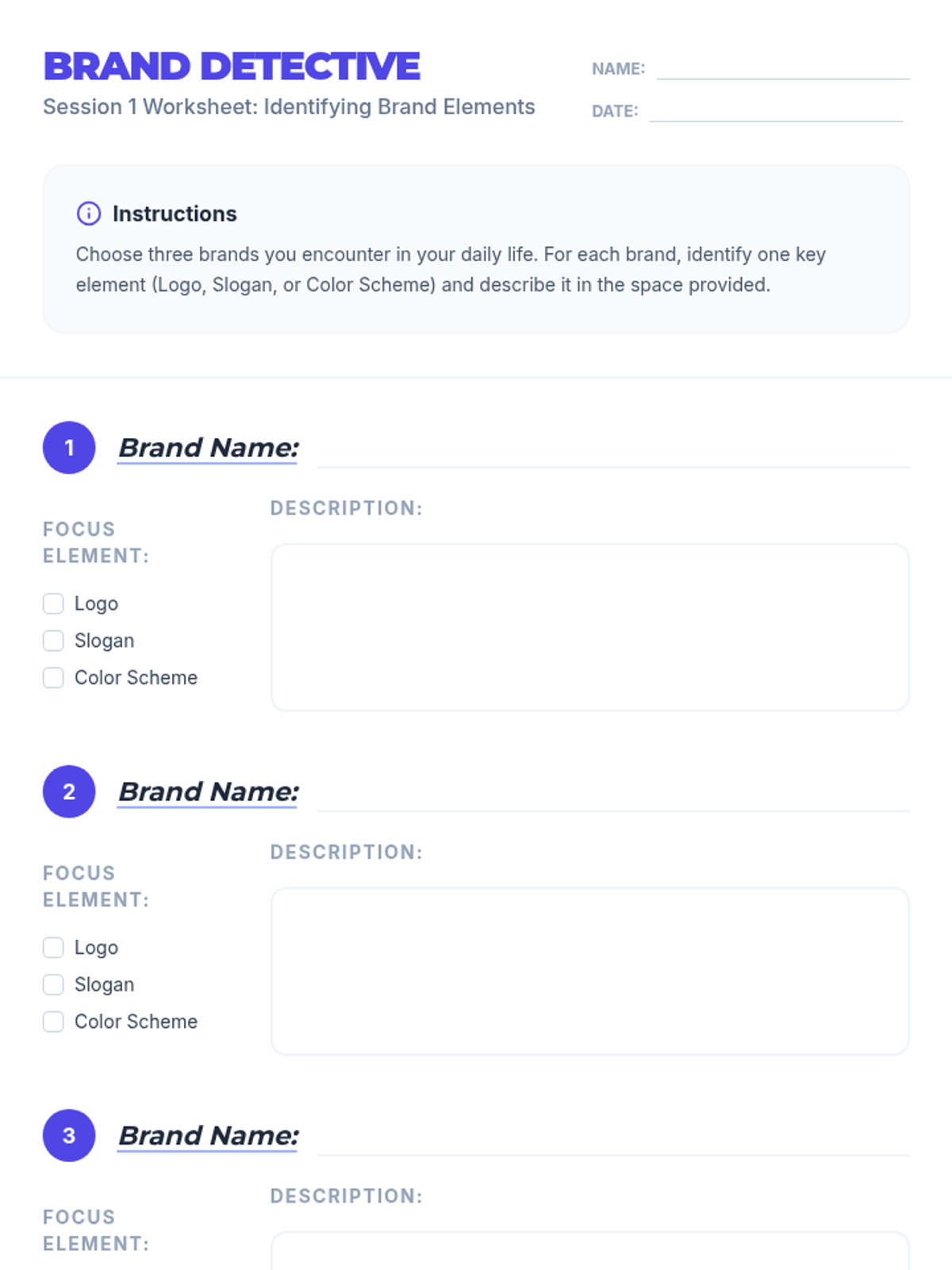The width and height of the screenshot is (952, 1270).
Task: Click the number 2 circle badge
Action: (69, 791)
